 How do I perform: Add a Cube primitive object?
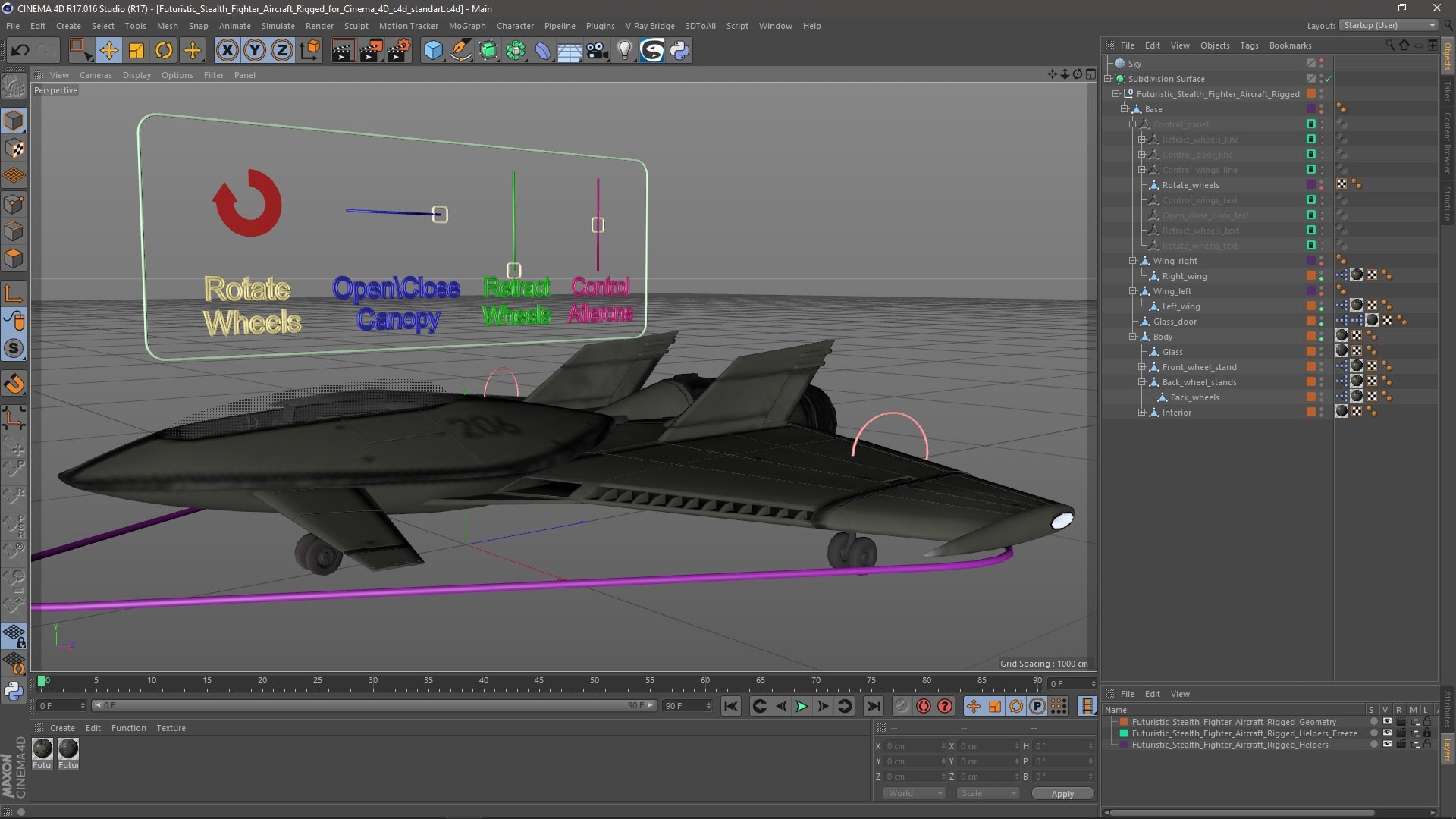[x=433, y=51]
